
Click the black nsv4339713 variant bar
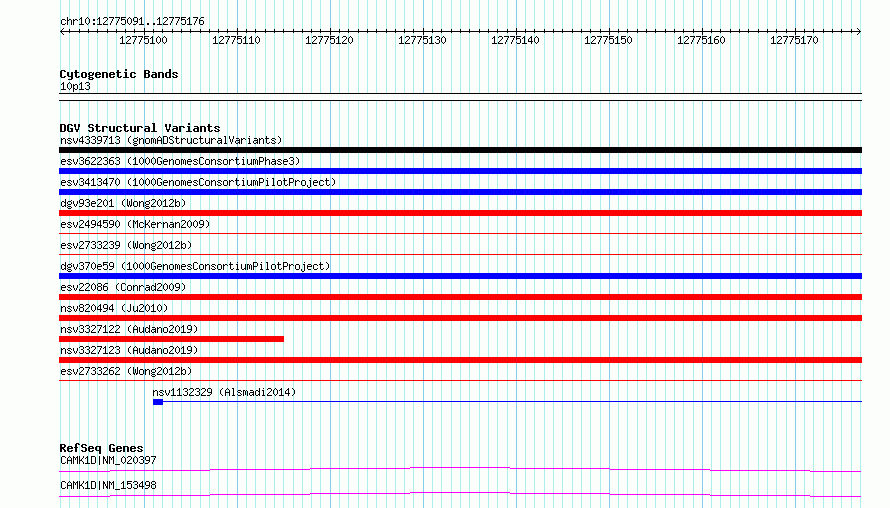(x=460, y=150)
